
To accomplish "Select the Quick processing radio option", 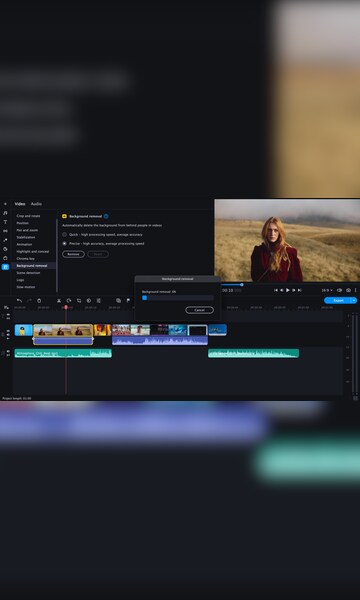I will [64, 235].
